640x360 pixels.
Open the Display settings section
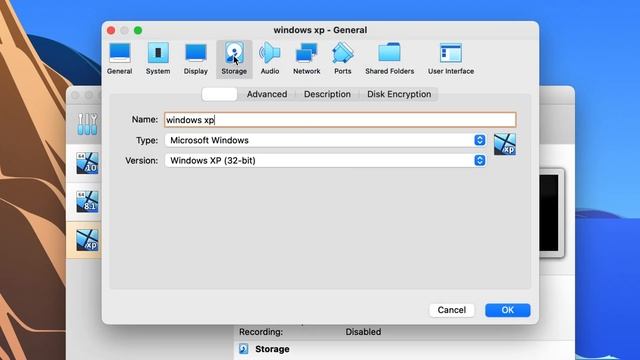click(x=196, y=59)
